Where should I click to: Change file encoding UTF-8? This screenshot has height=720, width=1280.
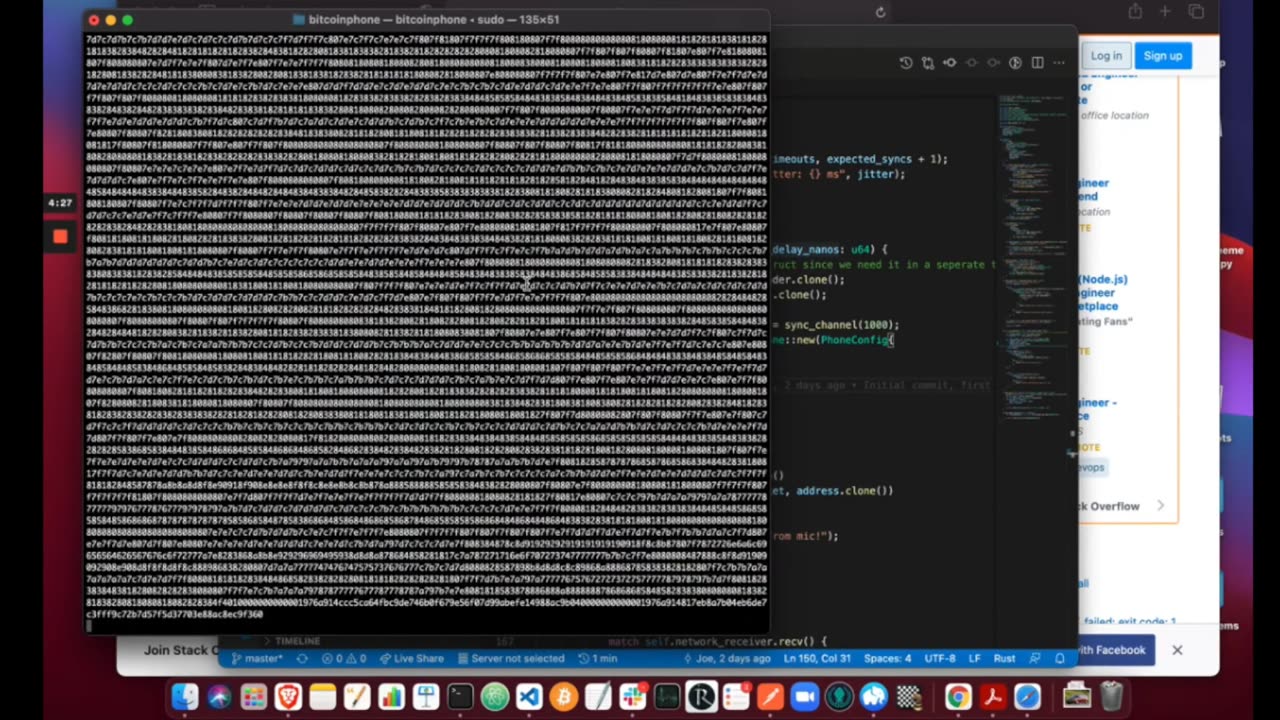pyautogui.click(x=940, y=659)
